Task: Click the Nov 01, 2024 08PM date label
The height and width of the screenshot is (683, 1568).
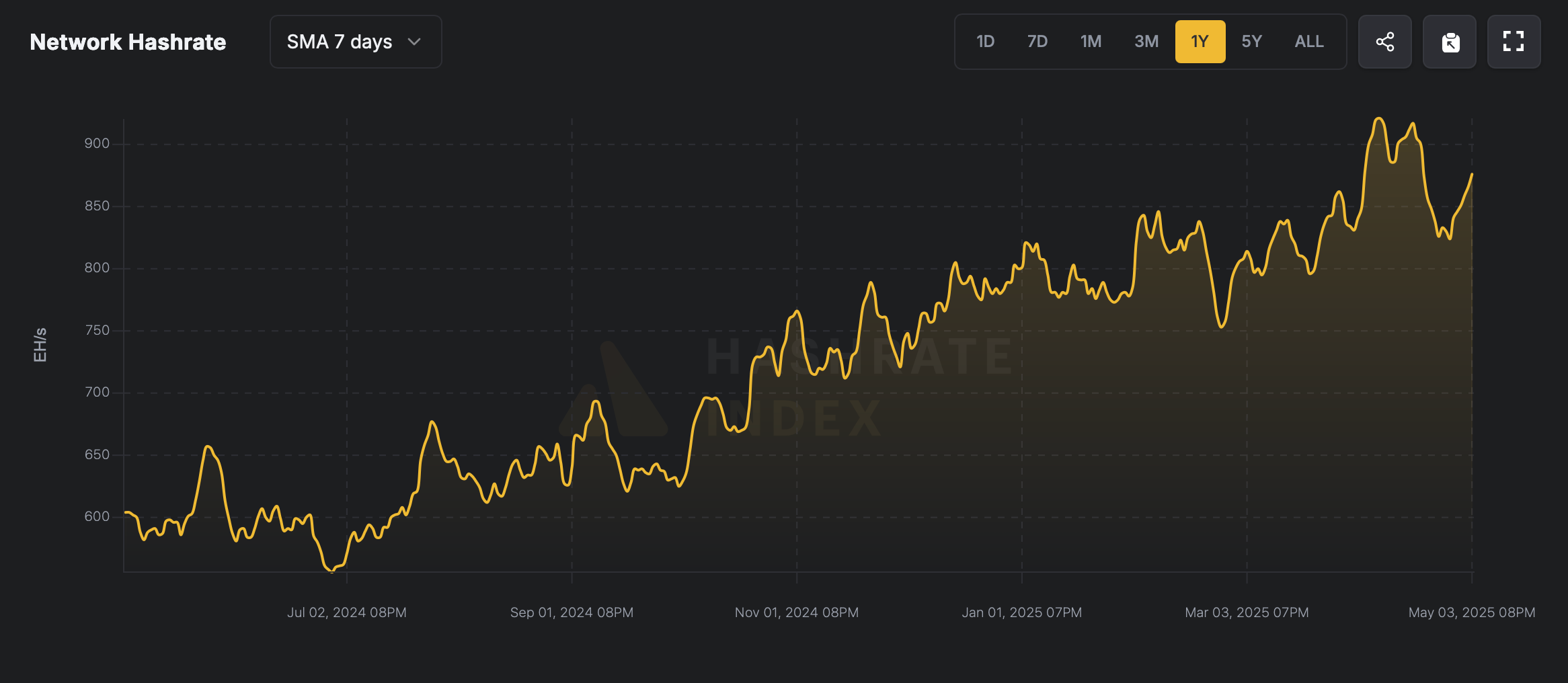Action: (x=797, y=612)
